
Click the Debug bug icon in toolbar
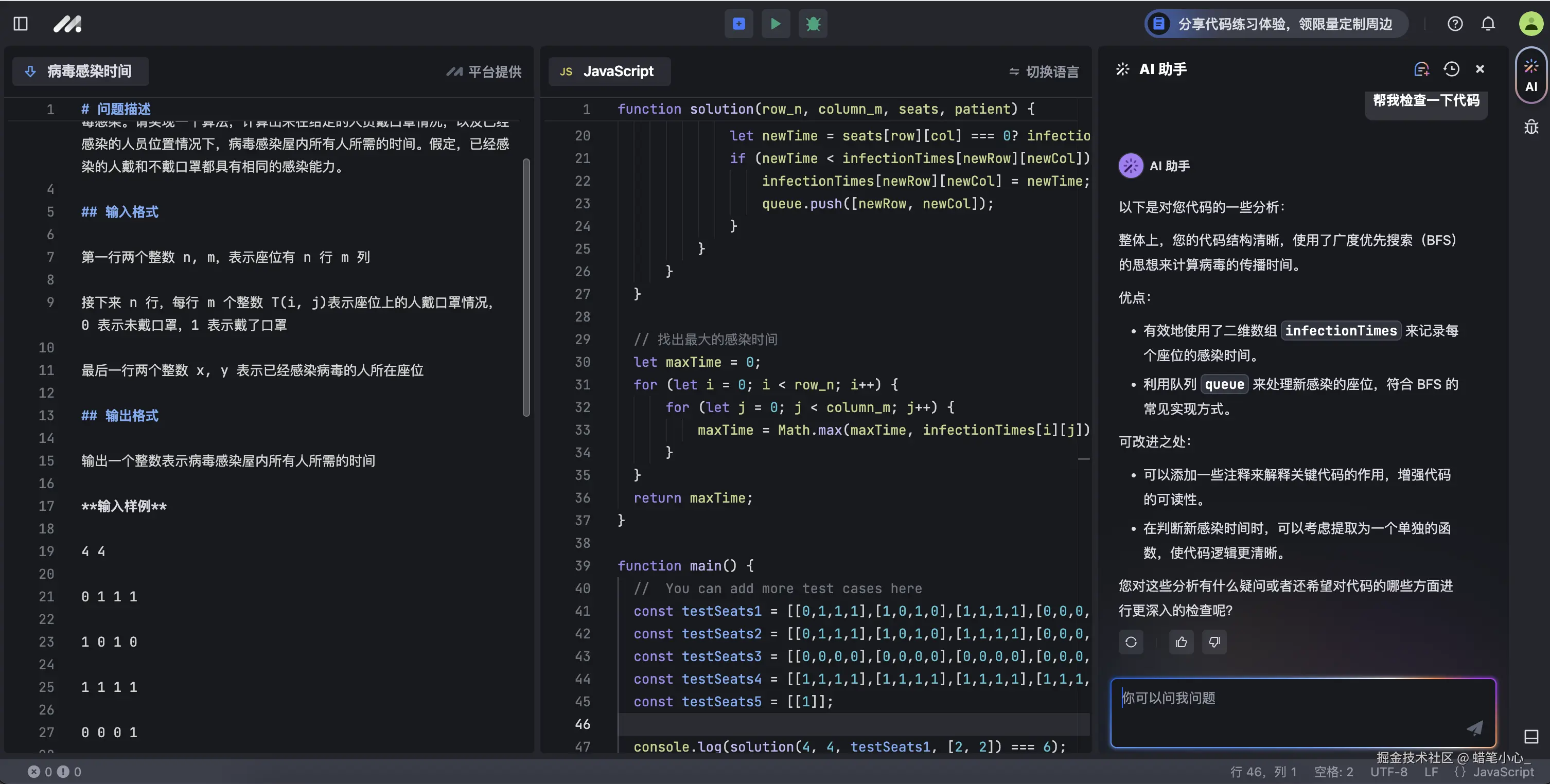click(813, 24)
